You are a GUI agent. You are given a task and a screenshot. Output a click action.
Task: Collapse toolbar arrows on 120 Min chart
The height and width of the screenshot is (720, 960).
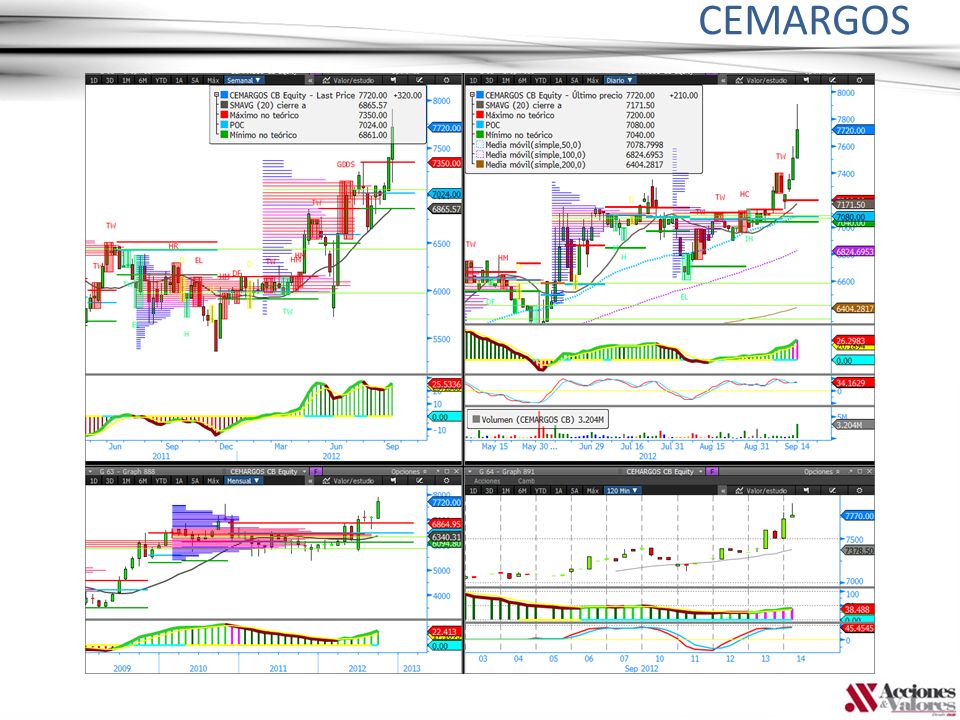click(723, 490)
